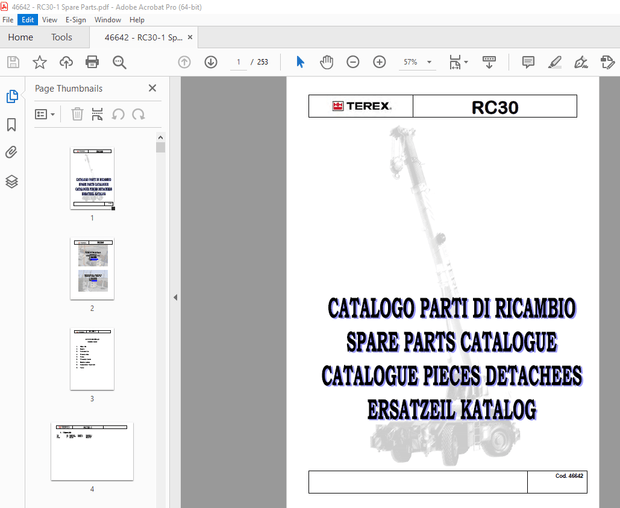Click 'SPARE PARTS CATALOGUE' heading text
The image size is (620, 508).
[x=452, y=342]
